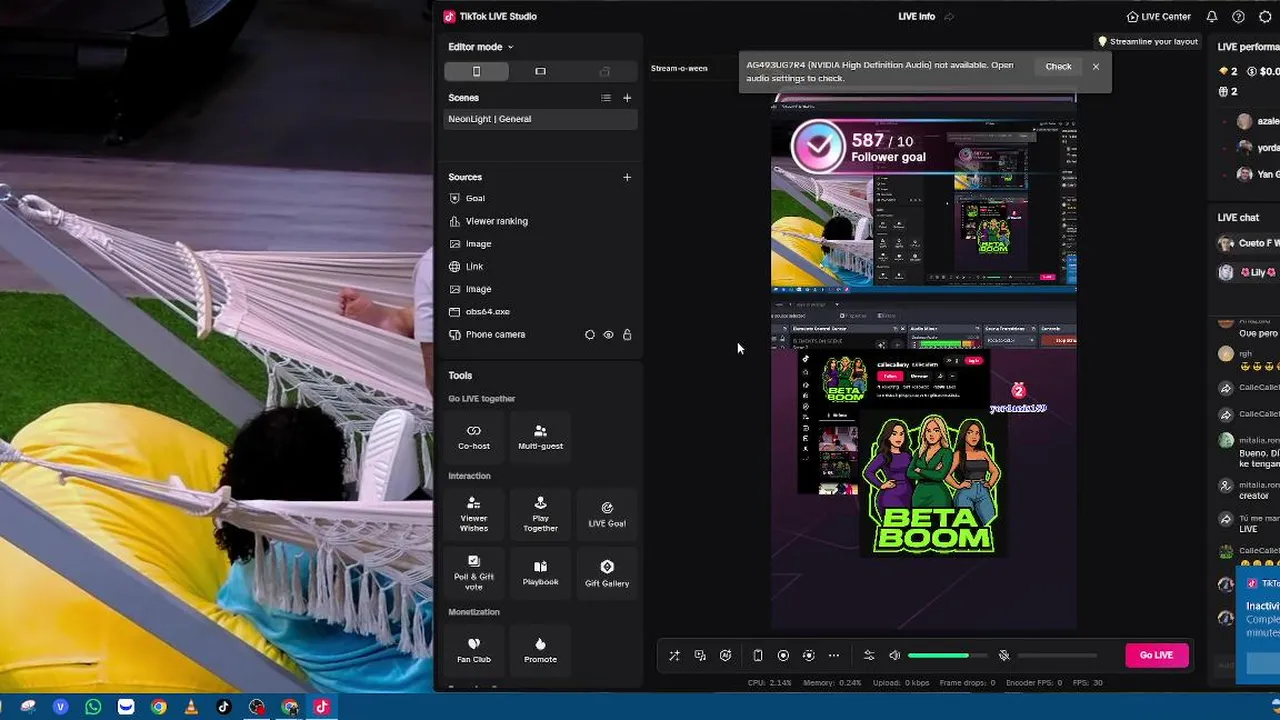
Task: Open the scenes list options icon
Action: pyautogui.click(x=605, y=98)
